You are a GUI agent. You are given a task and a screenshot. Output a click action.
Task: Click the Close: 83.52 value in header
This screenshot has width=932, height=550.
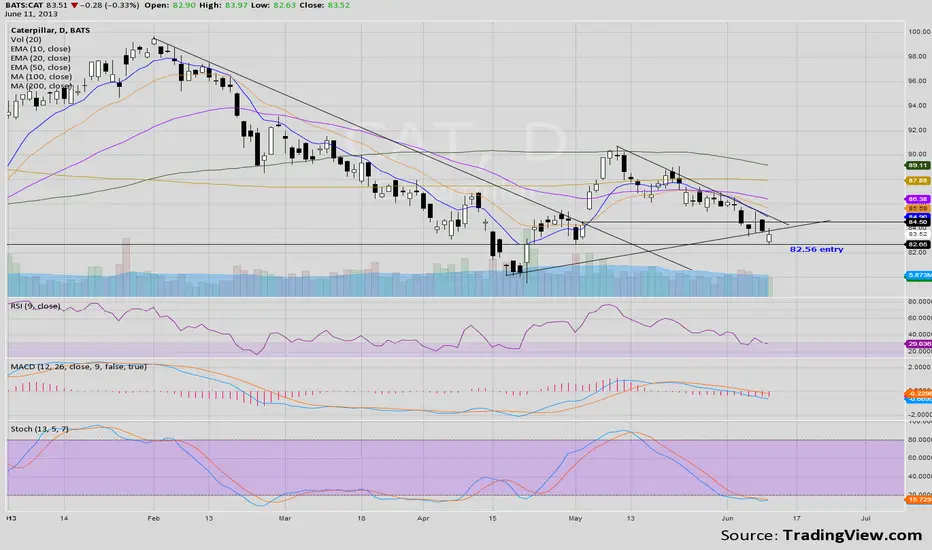click(324, 5)
